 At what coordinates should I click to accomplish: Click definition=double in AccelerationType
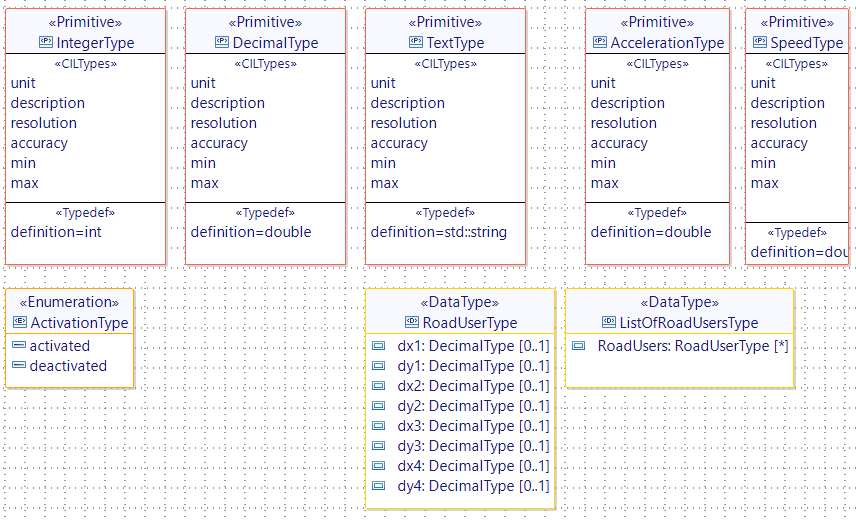(x=651, y=232)
